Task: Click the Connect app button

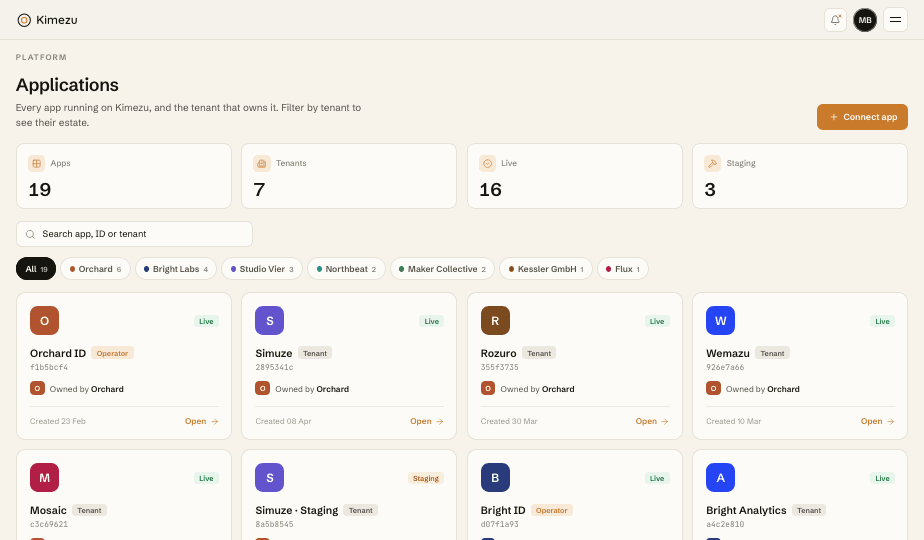Action: pos(862,117)
